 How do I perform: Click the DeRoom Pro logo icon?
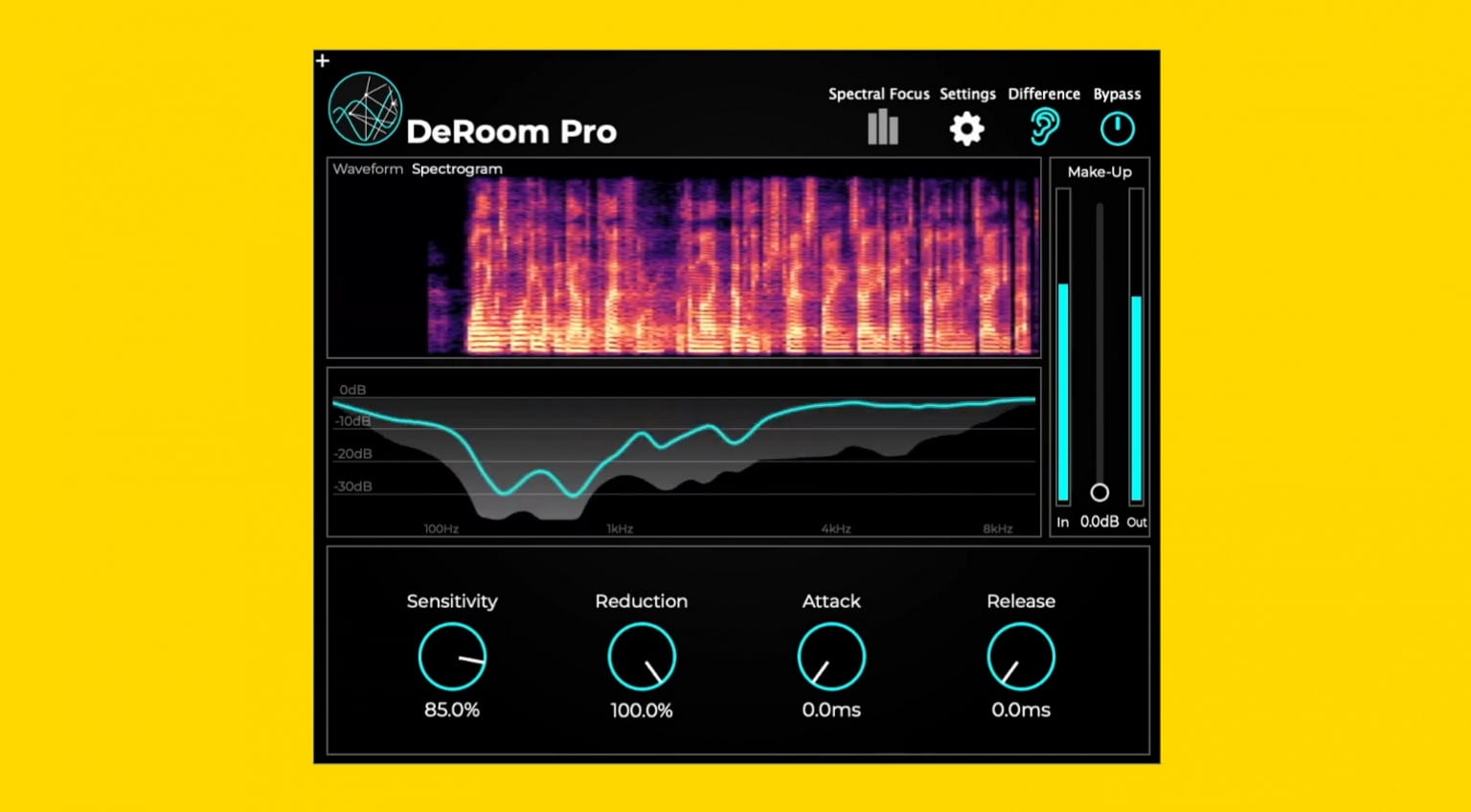click(x=365, y=107)
